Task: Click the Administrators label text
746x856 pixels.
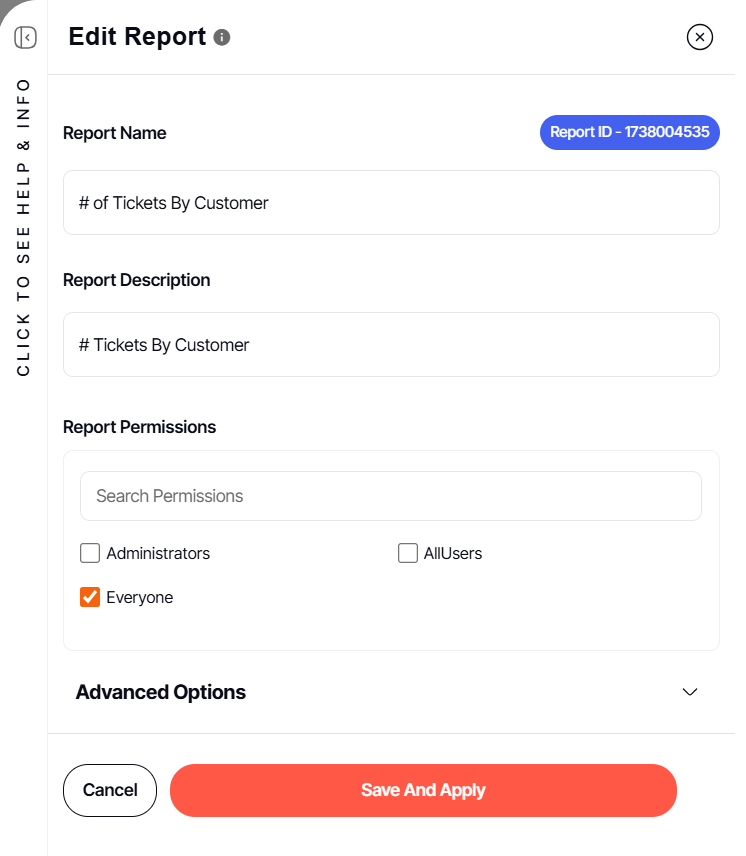Action: [x=158, y=553]
